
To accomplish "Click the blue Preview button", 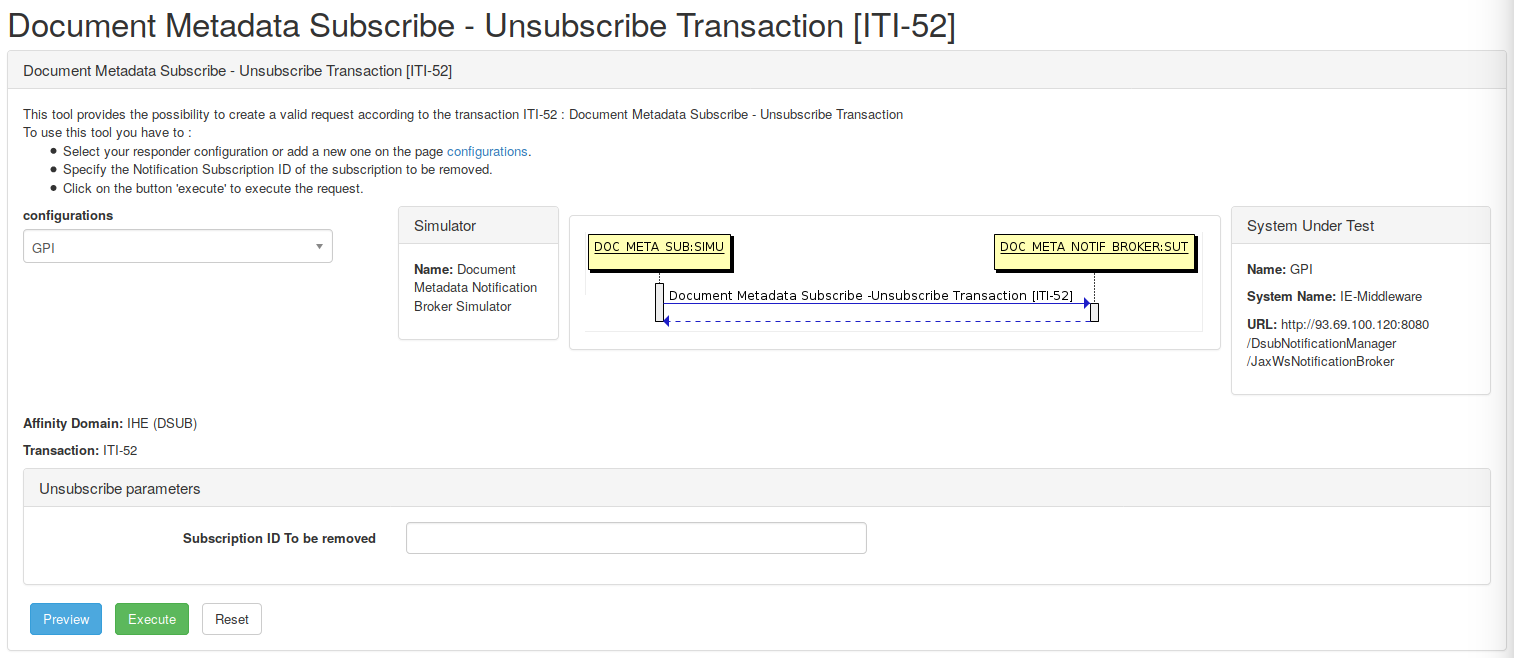I will [x=66, y=619].
